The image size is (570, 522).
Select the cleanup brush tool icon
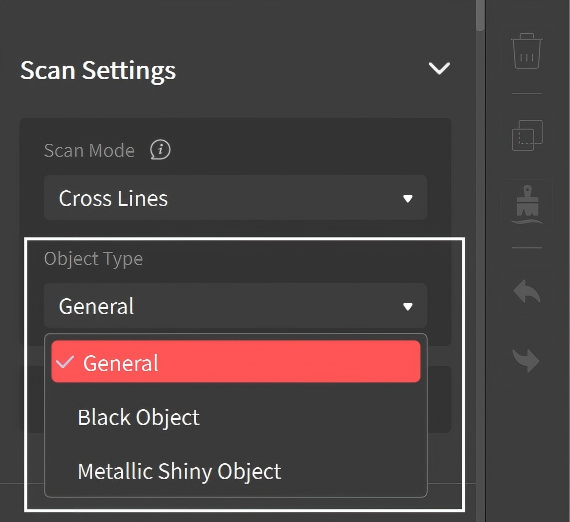pyautogui.click(x=527, y=205)
